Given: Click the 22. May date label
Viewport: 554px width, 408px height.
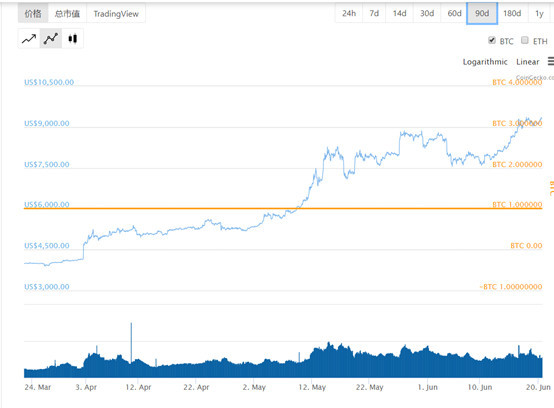Looking at the screenshot, I should (x=370, y=387).
